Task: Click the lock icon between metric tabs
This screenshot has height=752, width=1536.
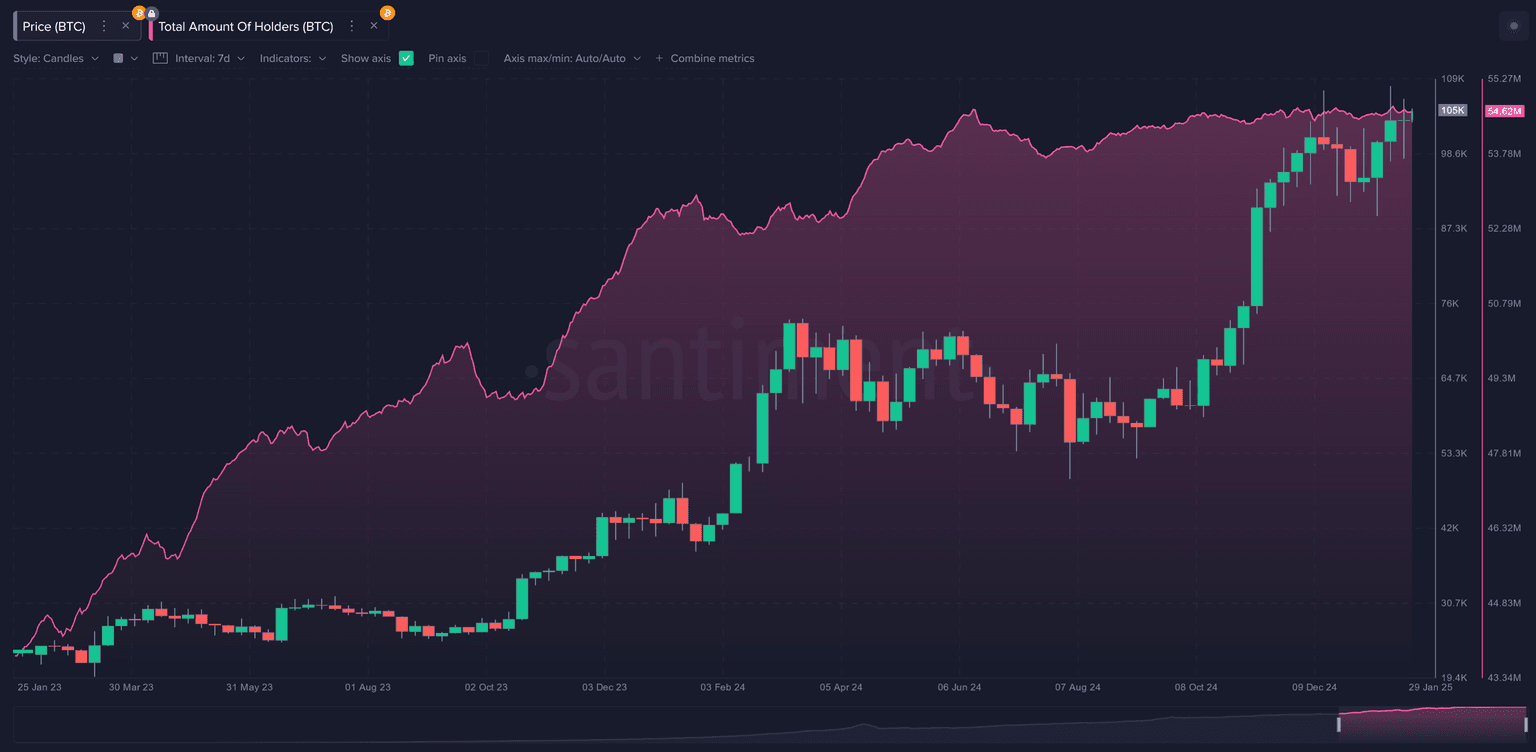Action: [x=152, y=13]
